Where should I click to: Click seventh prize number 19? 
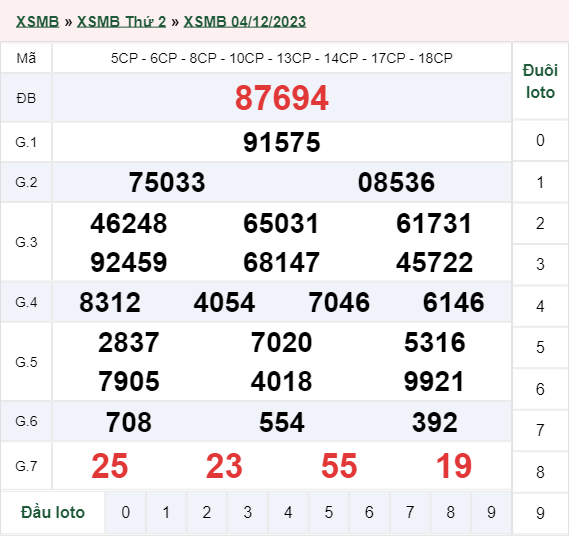pos(454,466)
